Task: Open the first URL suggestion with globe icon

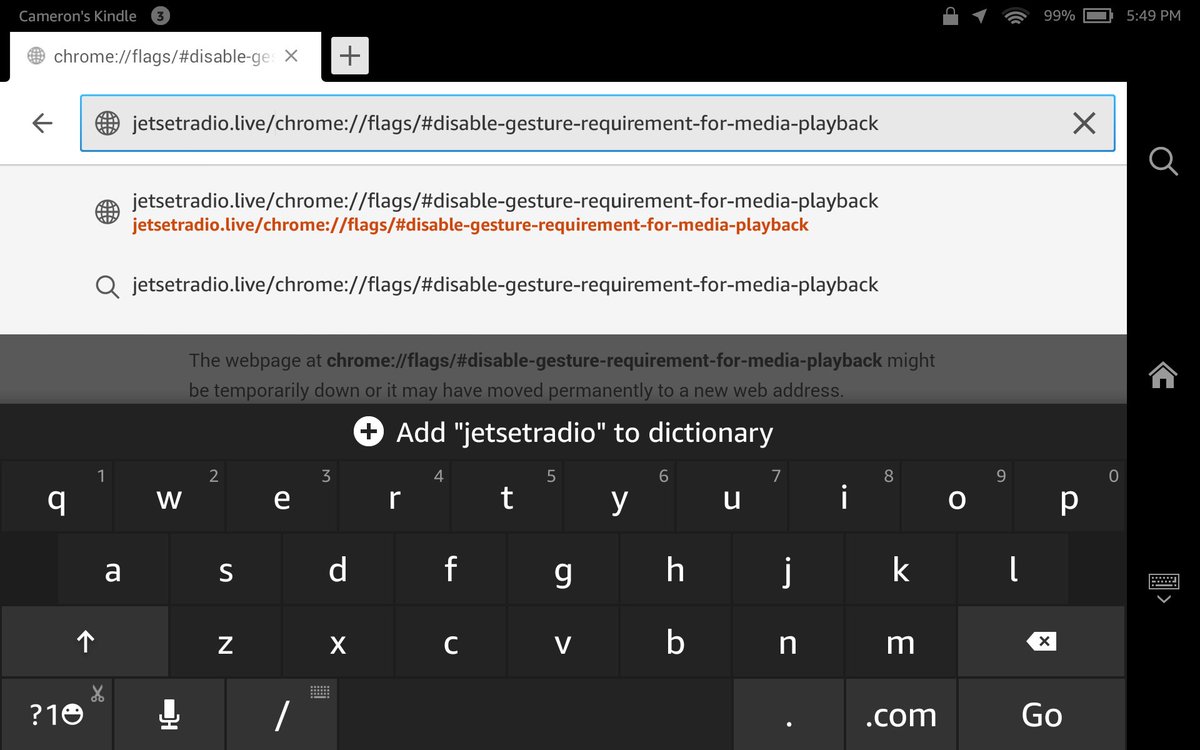Action: point(563,212)
